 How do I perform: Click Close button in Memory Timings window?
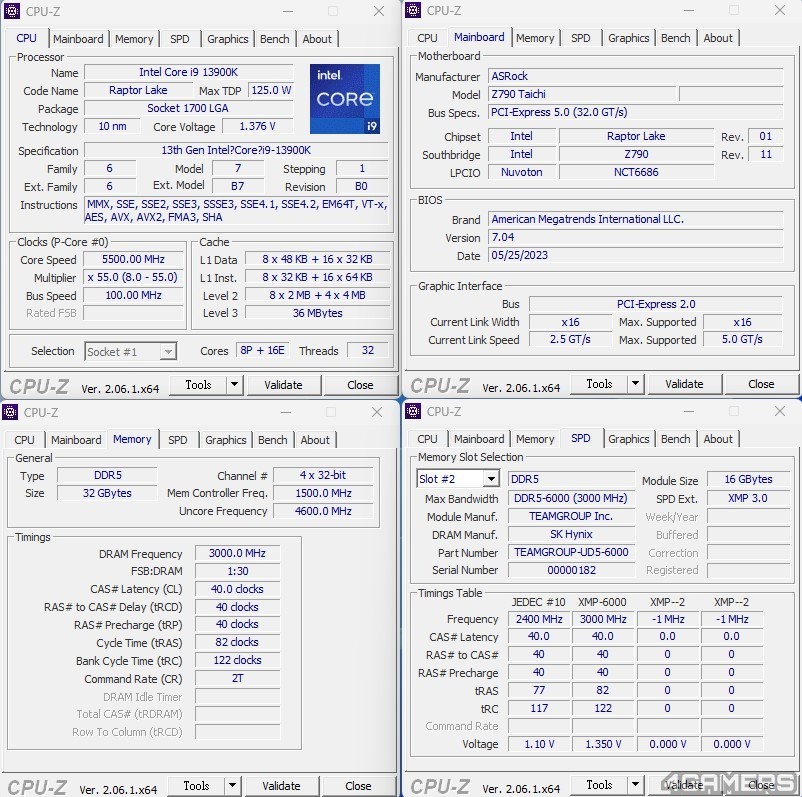click(x=358, y=786)
